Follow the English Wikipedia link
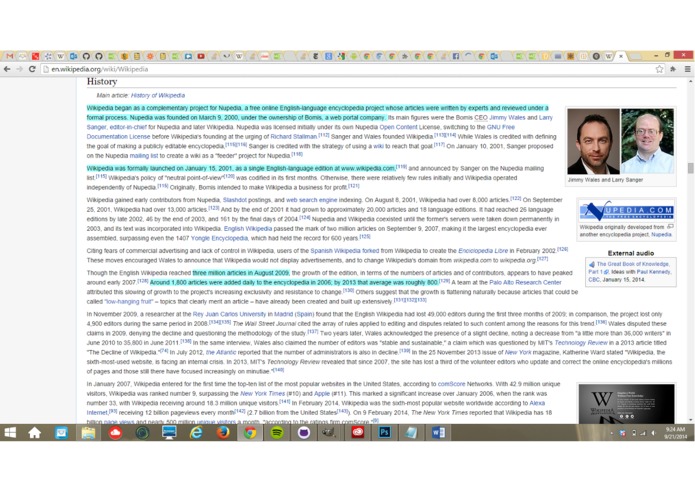 (248, 229)
